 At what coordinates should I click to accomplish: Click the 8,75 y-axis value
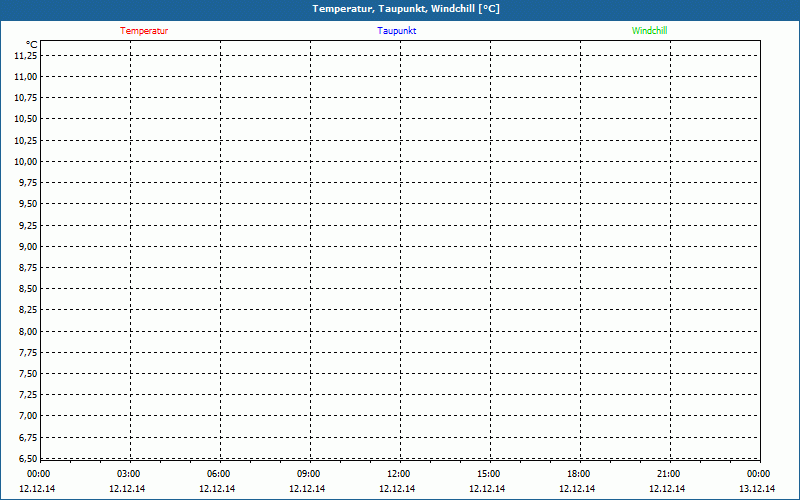pos(28,268)
